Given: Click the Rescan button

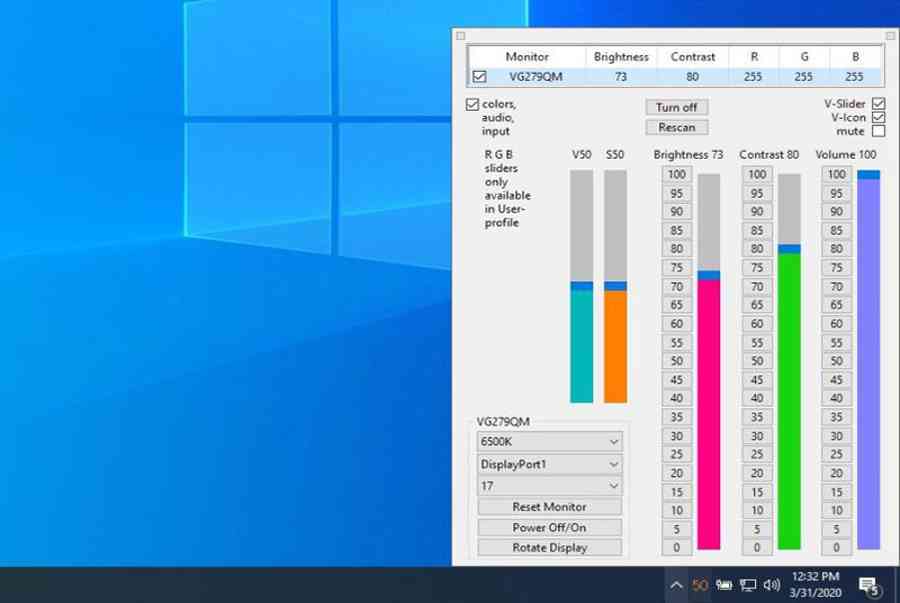Looking at the screenshot, I should (677, 127).
